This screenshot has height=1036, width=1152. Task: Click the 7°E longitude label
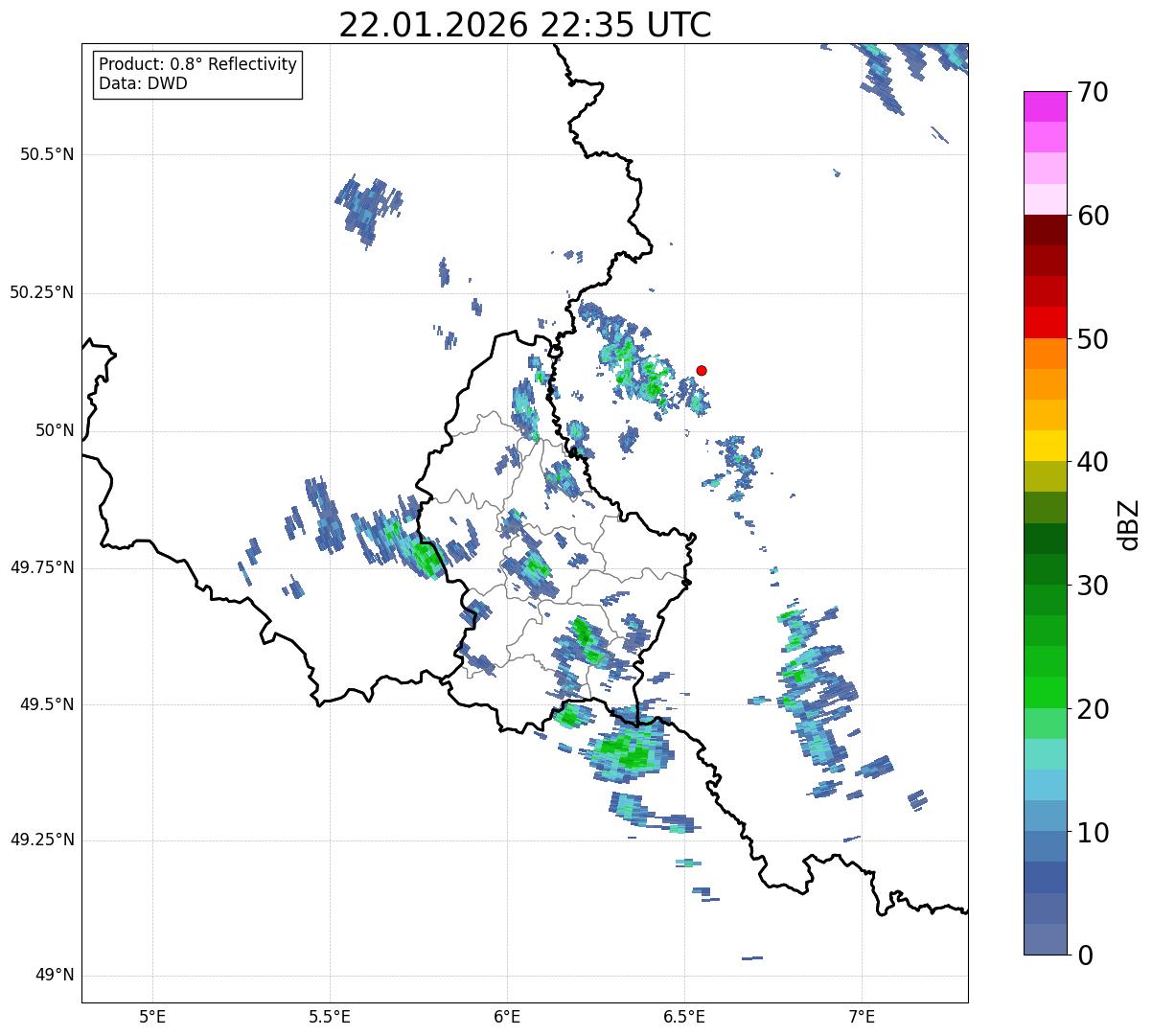click(x=862, y=1015)
